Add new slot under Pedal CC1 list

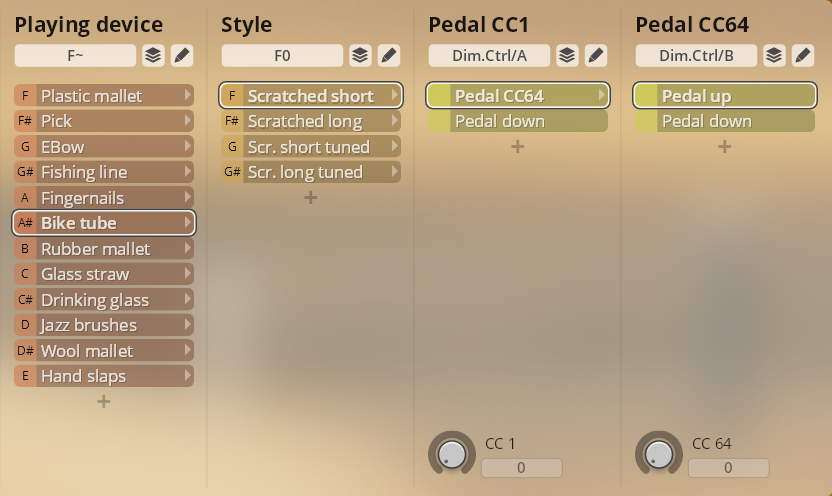coord(517,147)
